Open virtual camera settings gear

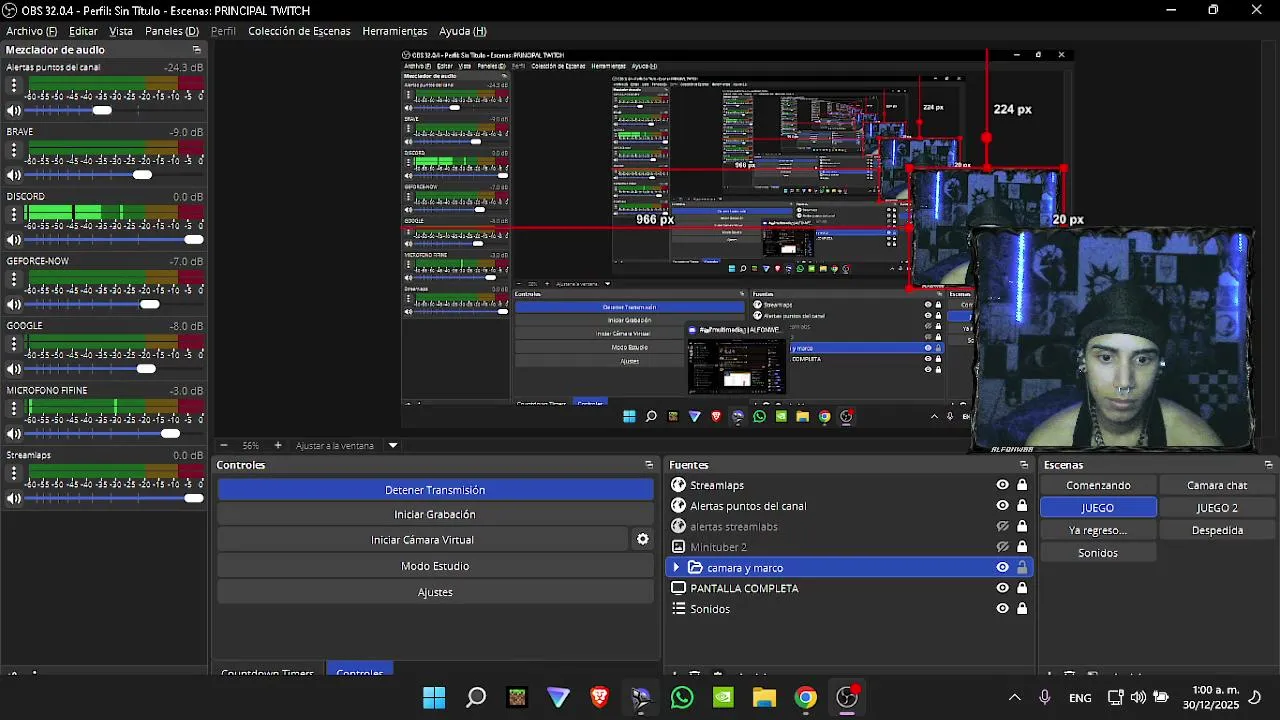point(643,540)
